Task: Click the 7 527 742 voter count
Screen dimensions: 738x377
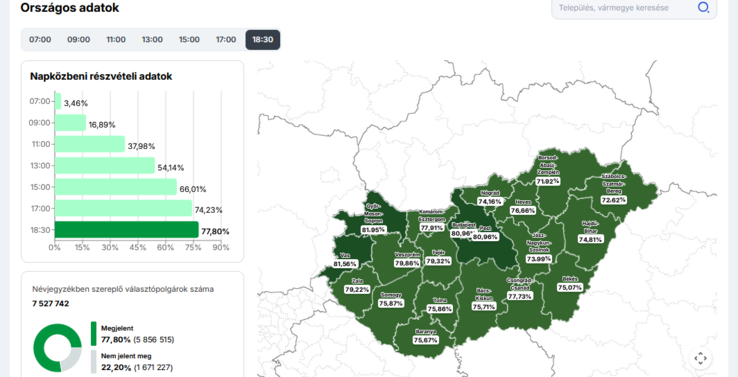Action: point(50,304)
